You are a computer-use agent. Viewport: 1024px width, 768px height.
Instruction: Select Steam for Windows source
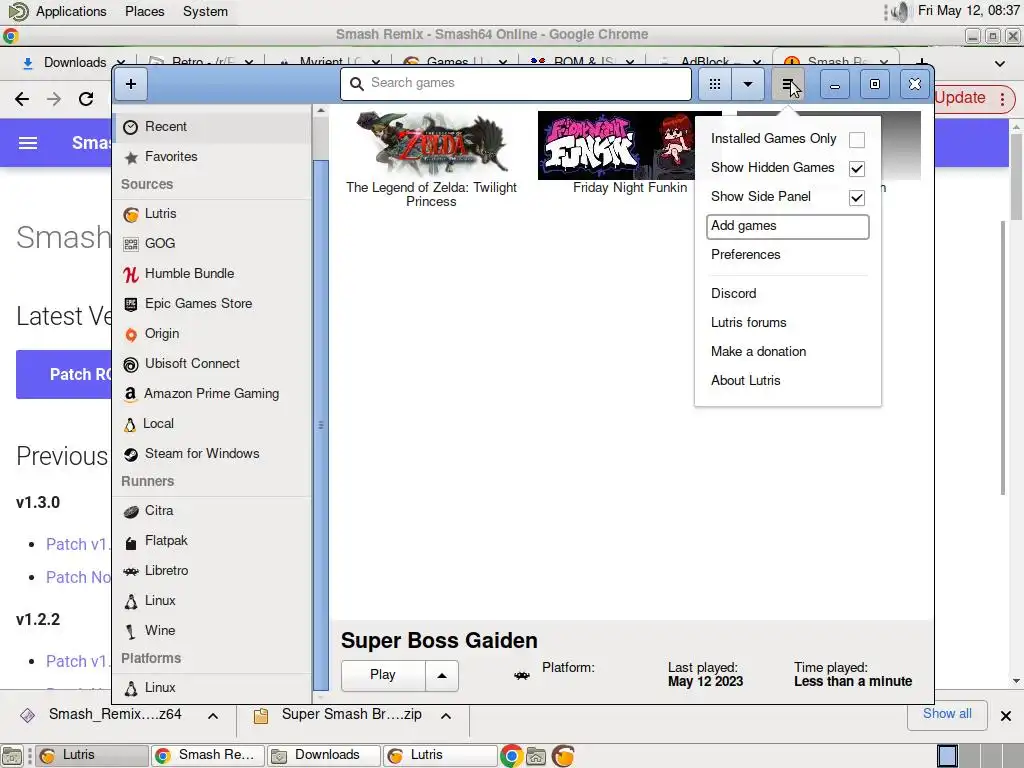point(212,454)
